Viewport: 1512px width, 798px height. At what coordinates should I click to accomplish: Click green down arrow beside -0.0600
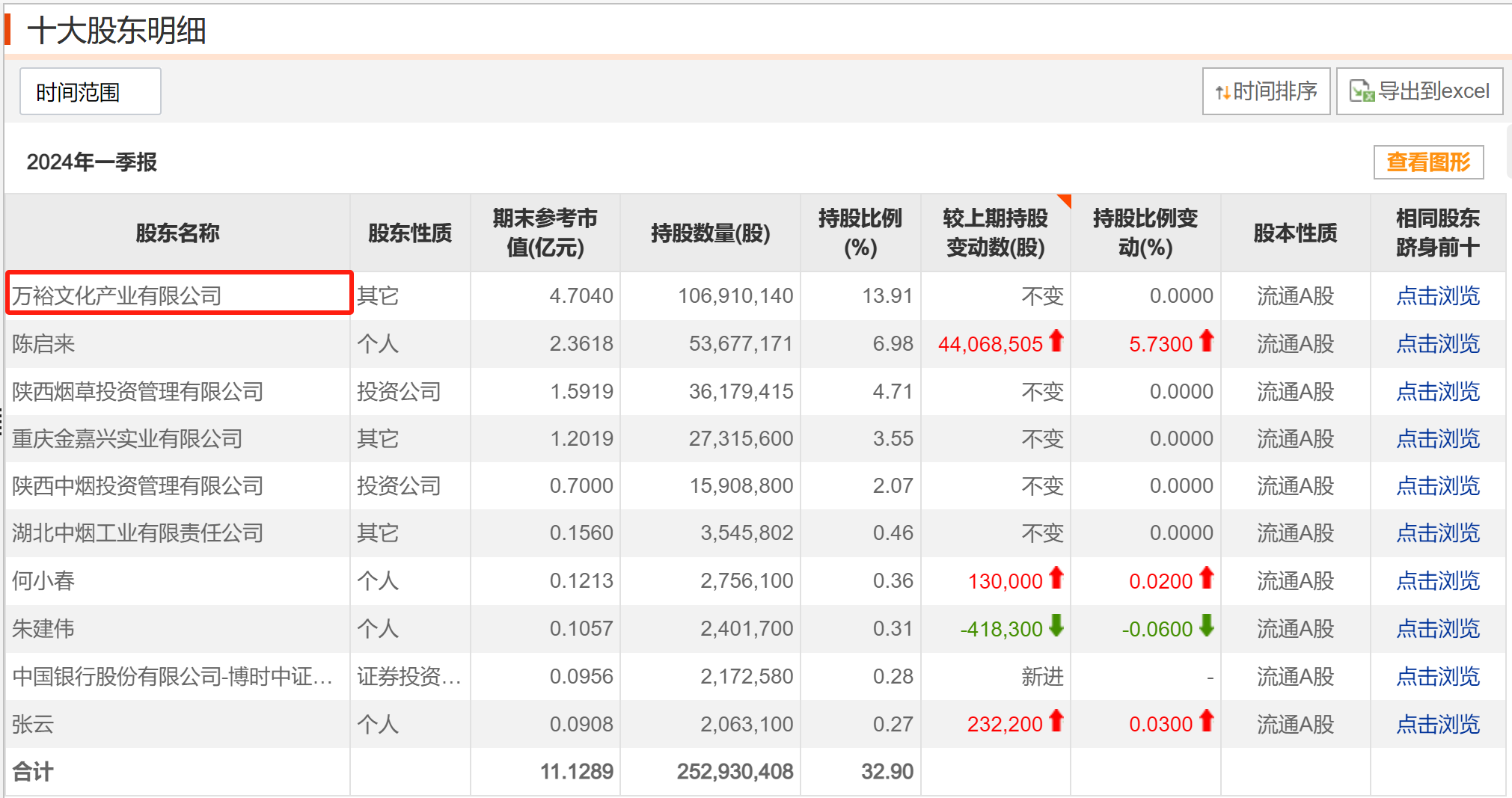[1206, 626]
